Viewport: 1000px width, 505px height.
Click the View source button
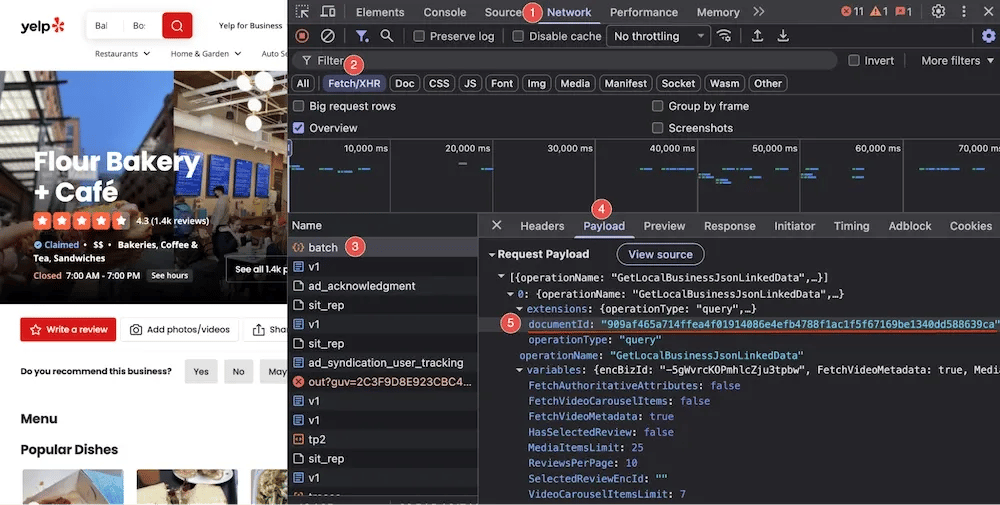pos(660,255)
